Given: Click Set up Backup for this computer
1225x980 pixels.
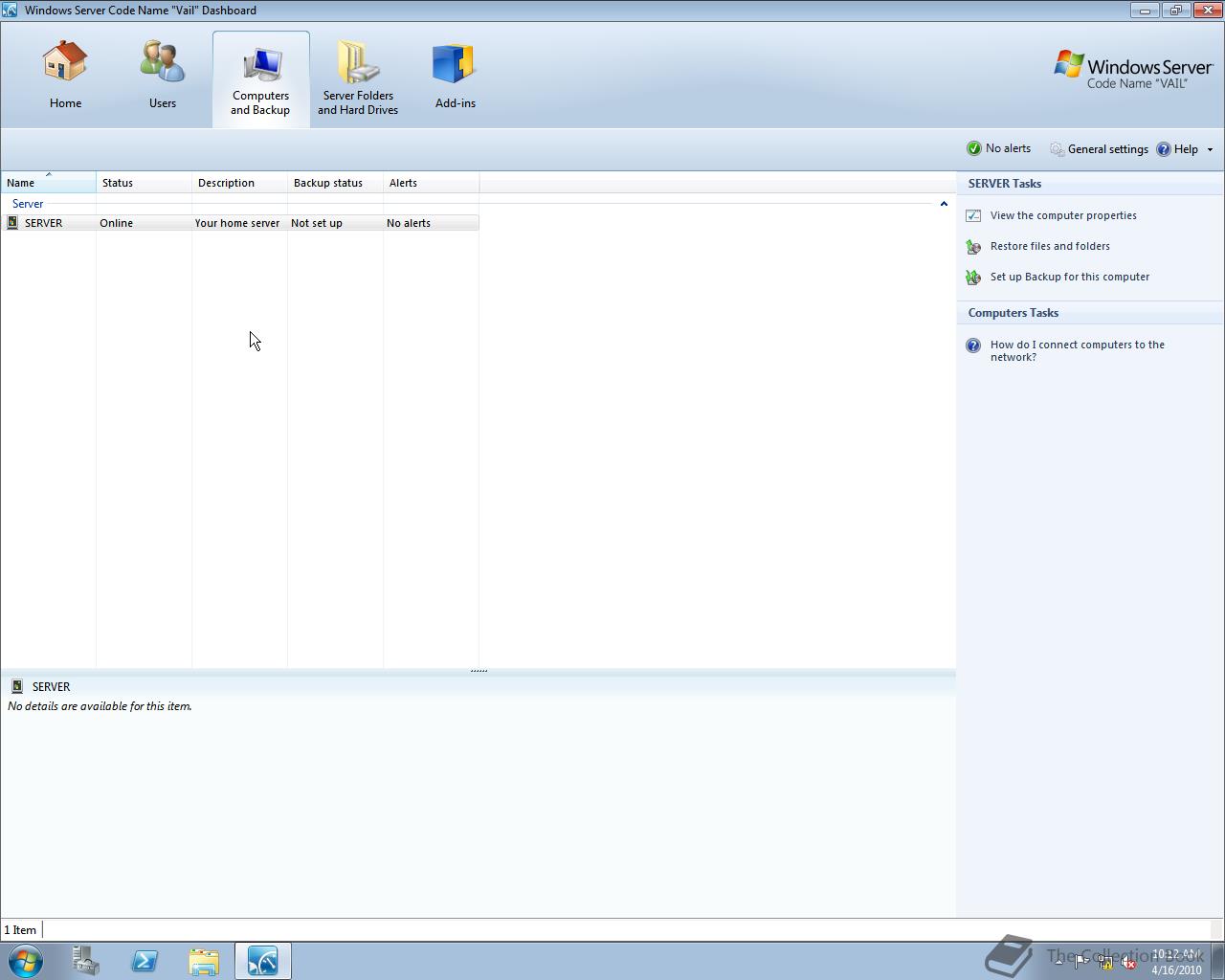Looking at the screenshot, I should tap(1070, 277).
